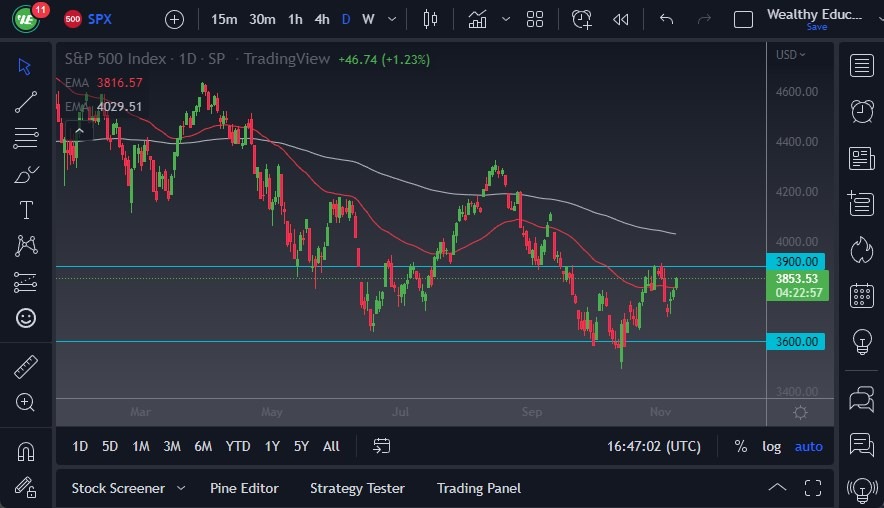884x508 pixels.
Task: Show All available data range
Action: pos(331,447)
